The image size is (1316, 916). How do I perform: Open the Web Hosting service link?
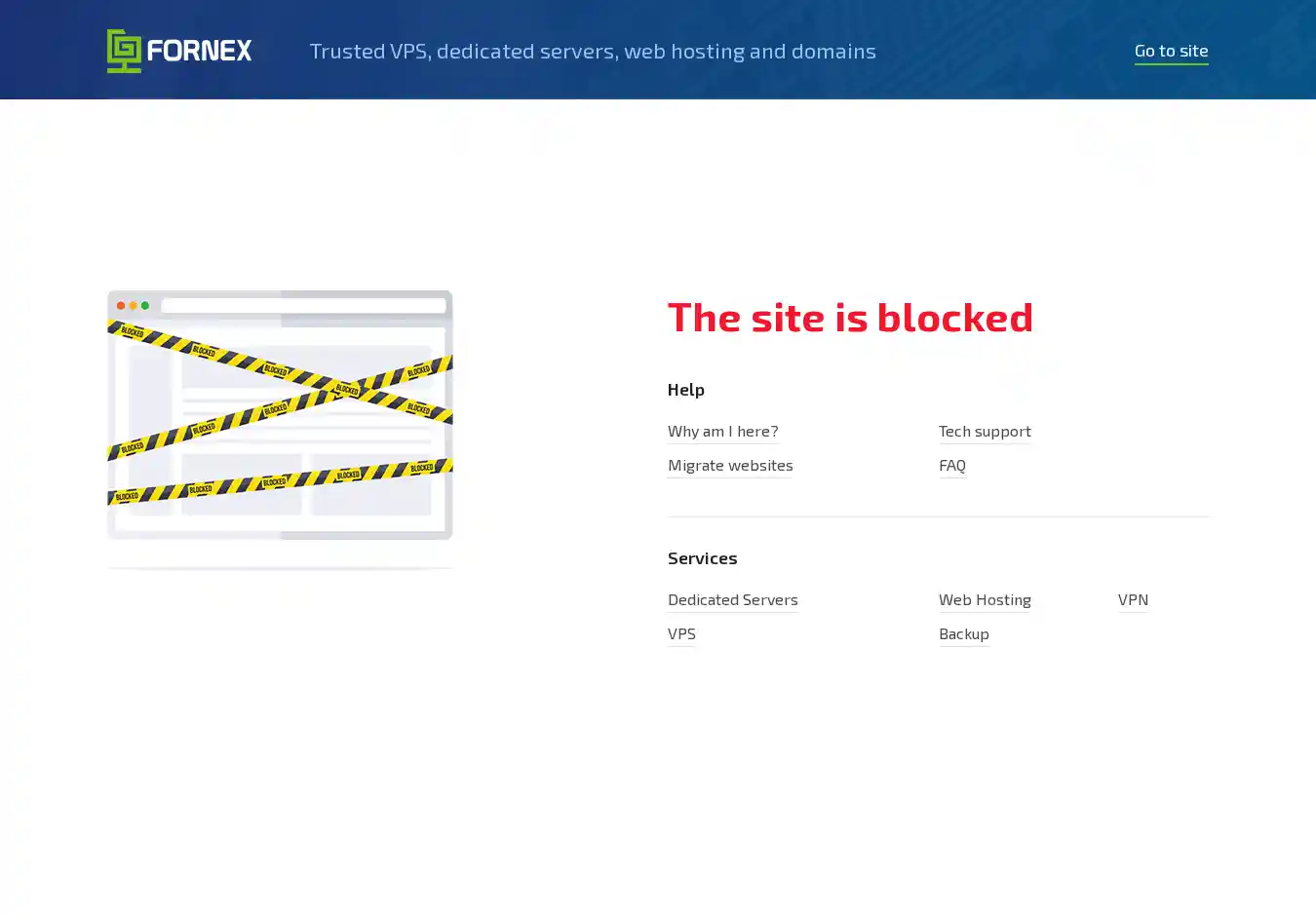(985, 599)
